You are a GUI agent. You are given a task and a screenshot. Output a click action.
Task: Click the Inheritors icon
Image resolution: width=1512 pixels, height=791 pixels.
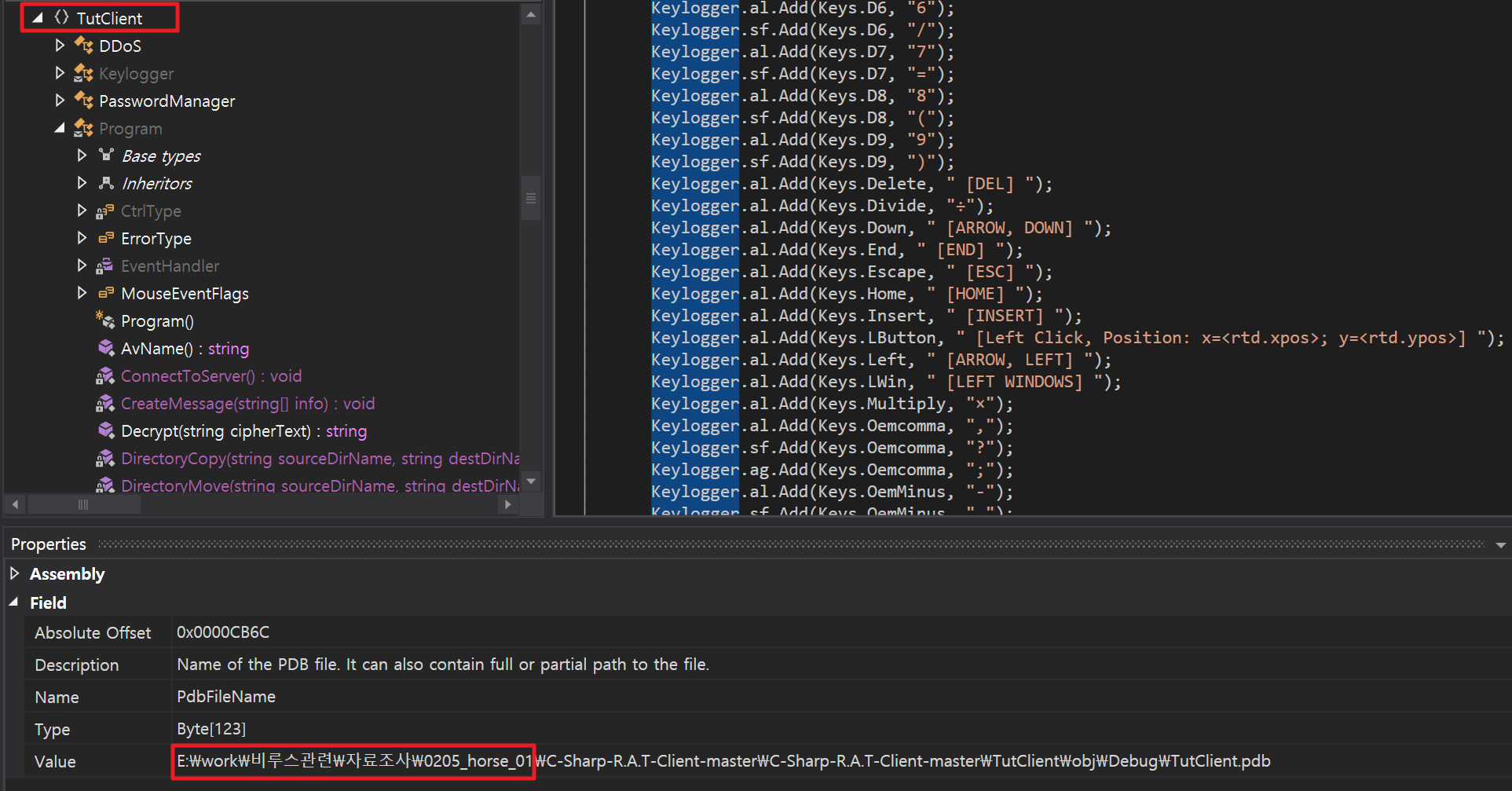point(106,183)
